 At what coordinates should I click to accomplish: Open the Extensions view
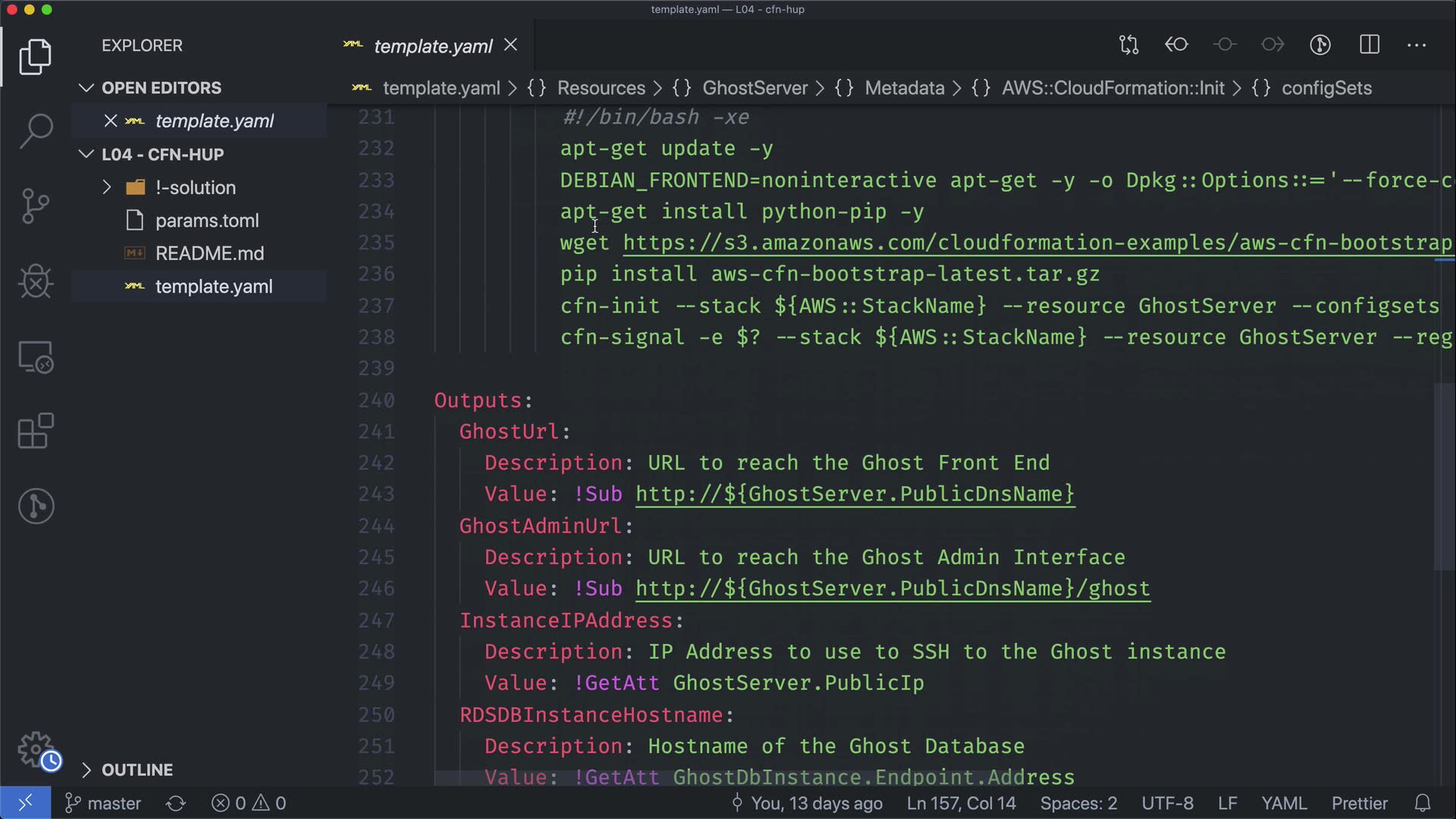pyautogui.click(x=36, y=431)
